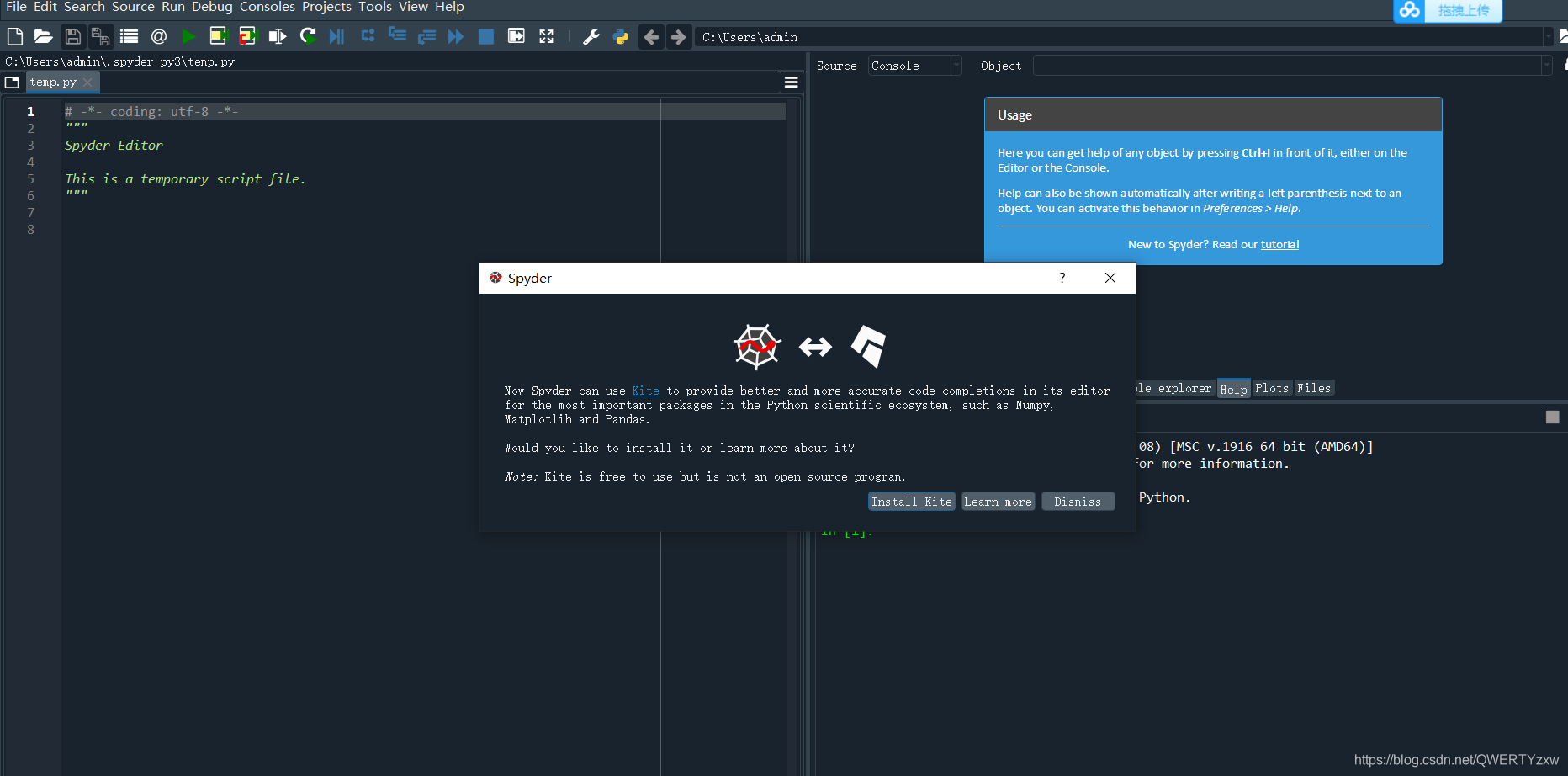Run file with green play icon
The width and height of the screenshot is (1568, 776).
point(188,36)
